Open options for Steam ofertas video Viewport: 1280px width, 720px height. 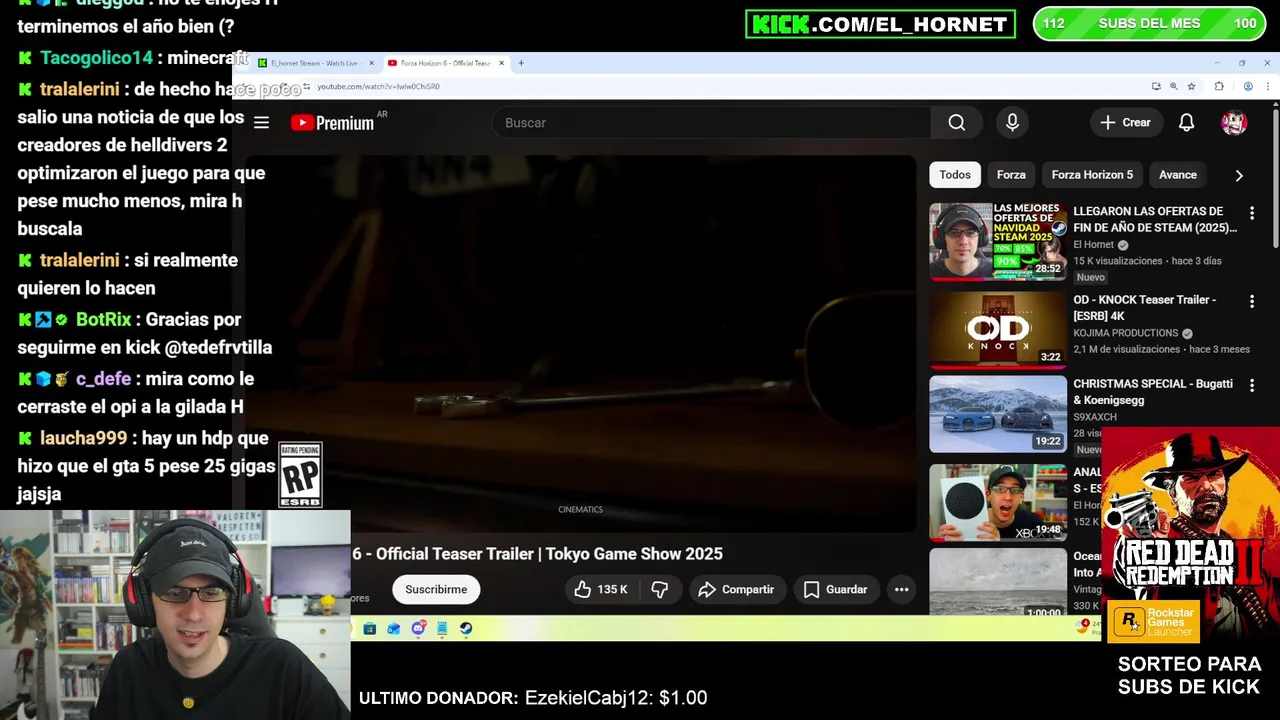[1251, 213]
